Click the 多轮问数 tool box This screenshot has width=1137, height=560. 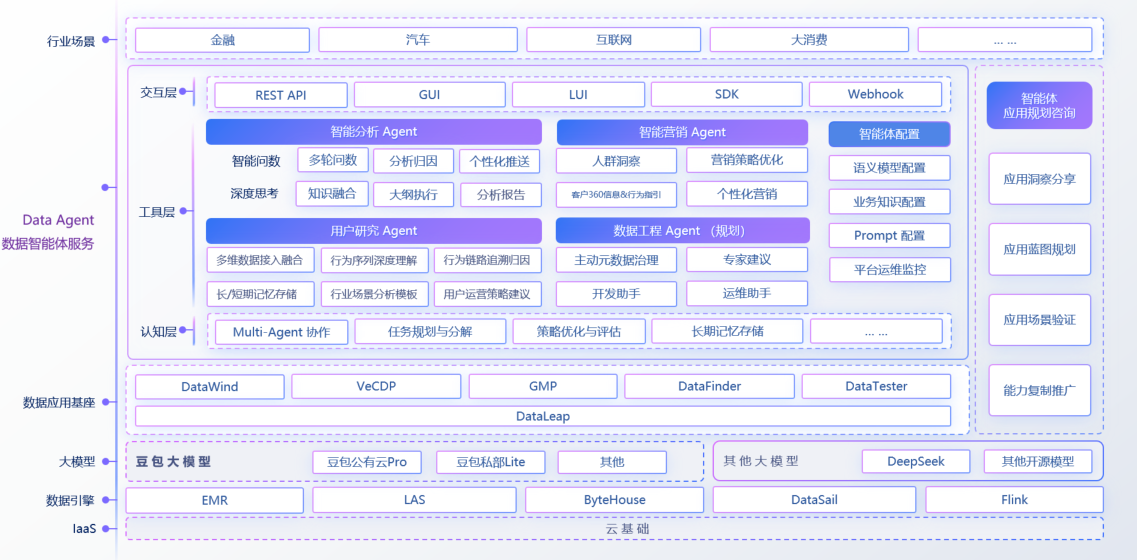pos(333,161)
